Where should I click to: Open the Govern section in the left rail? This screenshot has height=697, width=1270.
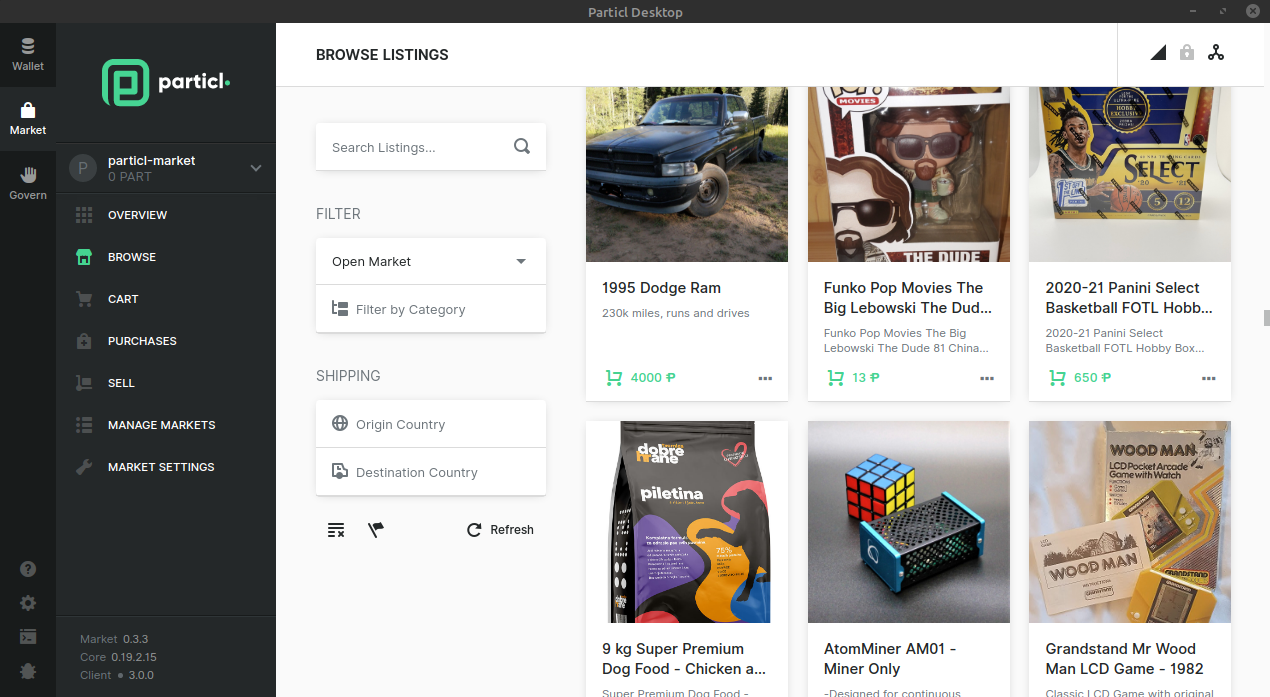click(x=28, y=184)
